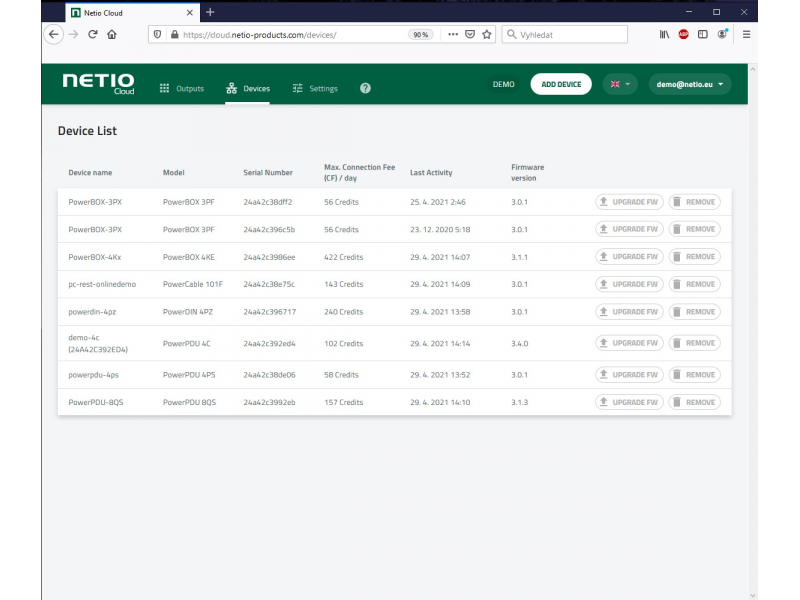Select the PowerCable 101F model cell
The width and height of the screenshot is (800, 600).
pos(193,284)
